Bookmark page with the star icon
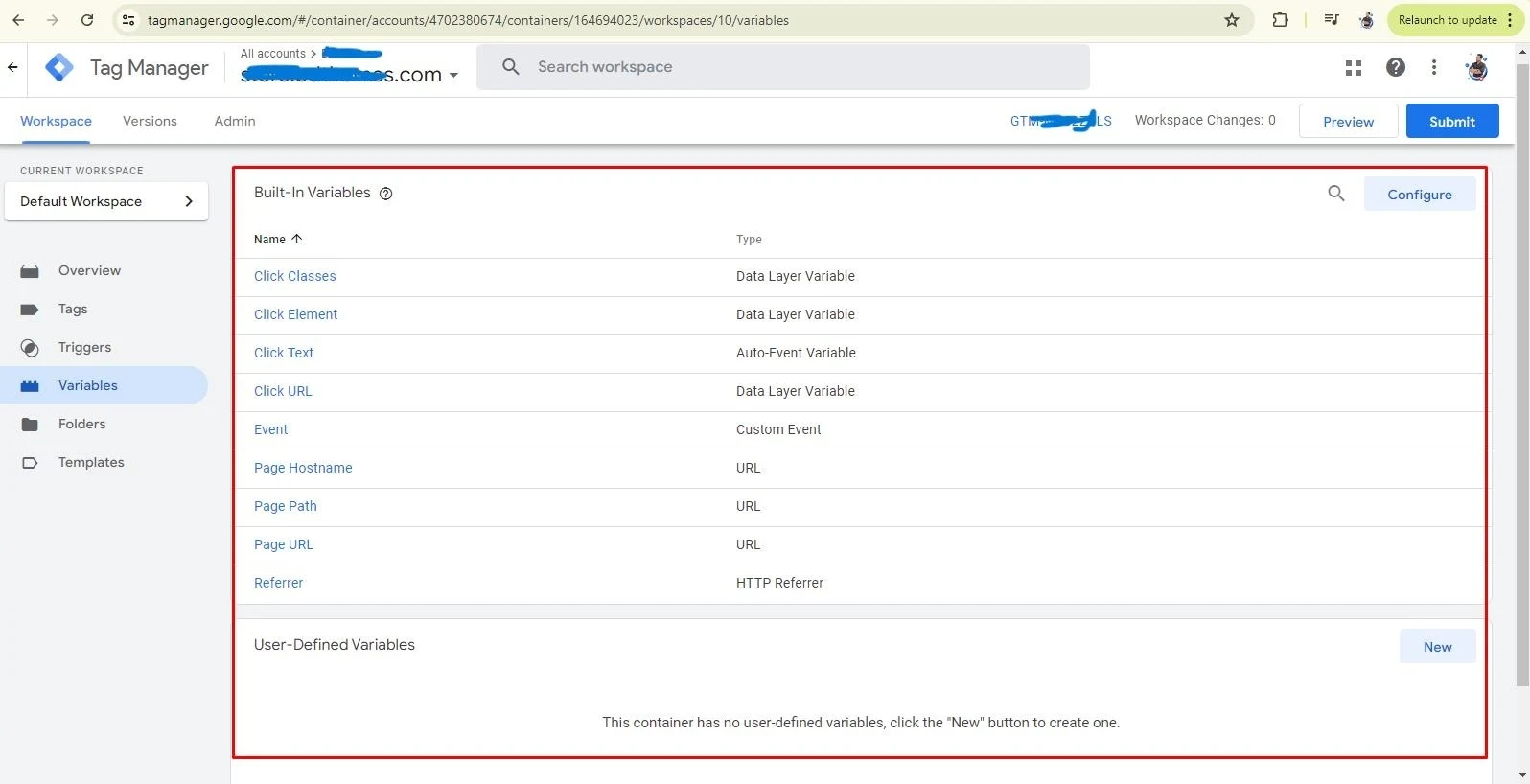The height and width of the screenshot is (784, 1530). point(1232,20)
